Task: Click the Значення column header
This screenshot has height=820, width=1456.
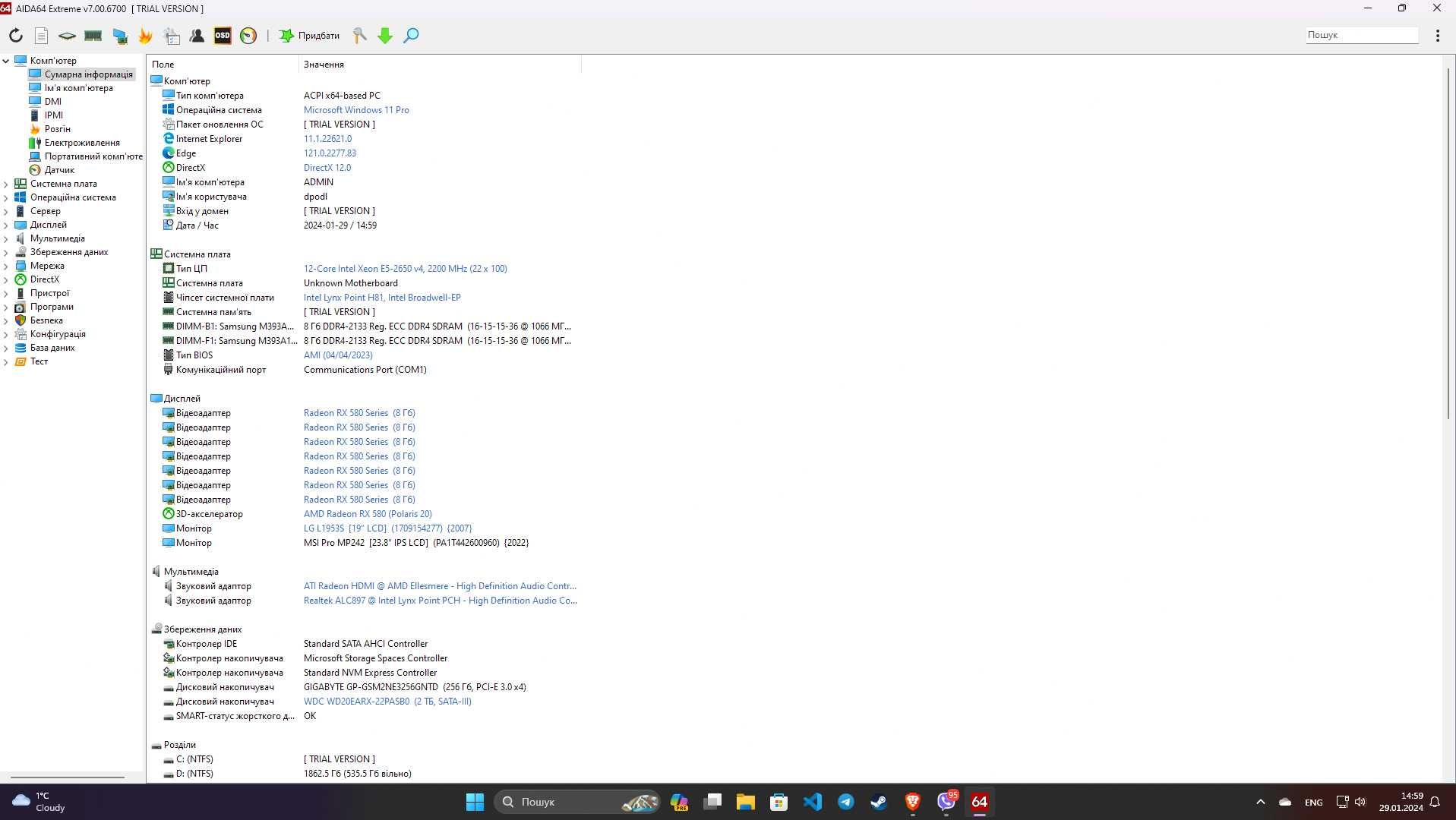Action: (440, 65)
